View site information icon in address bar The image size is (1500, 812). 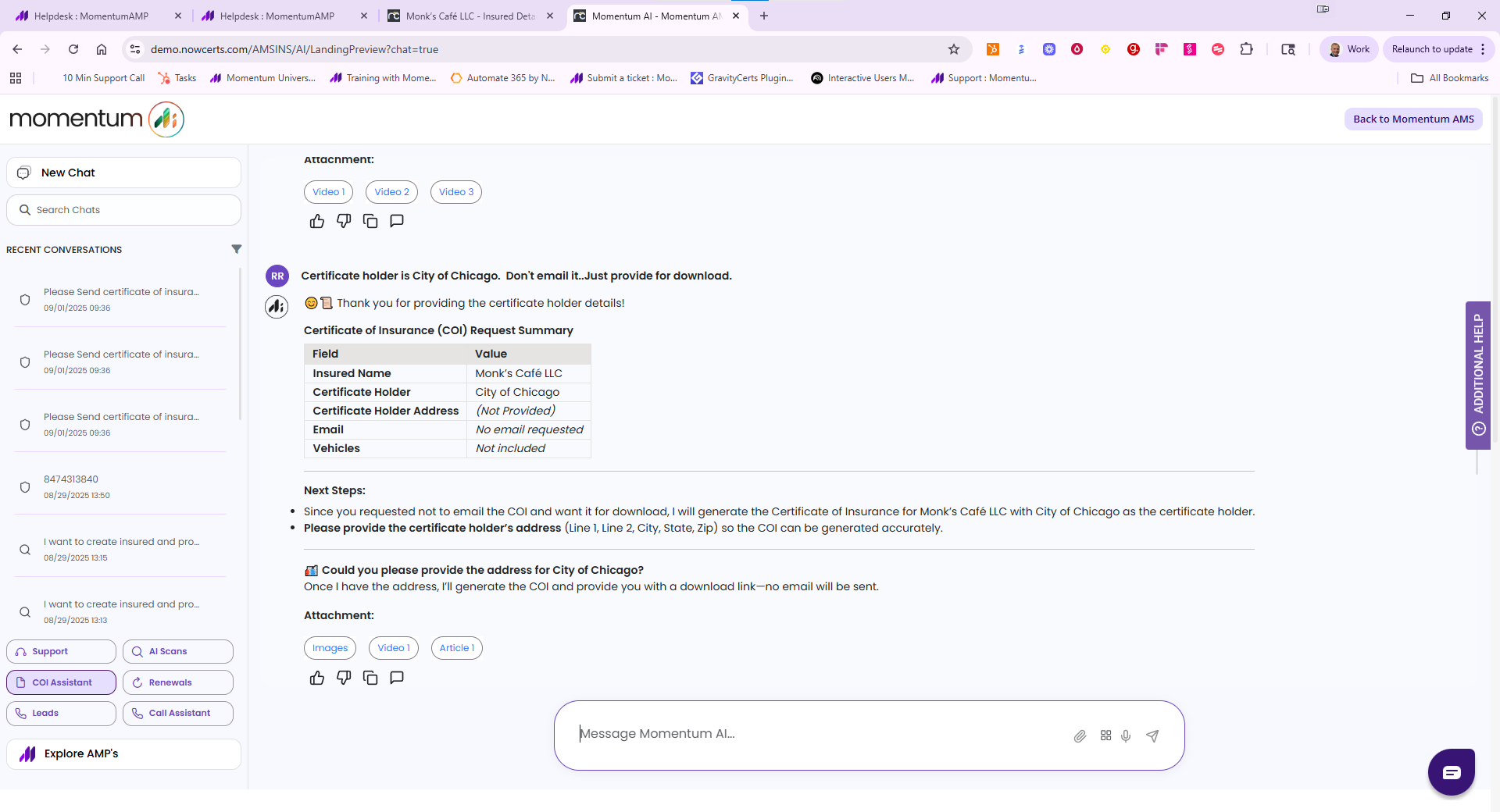point(135,49)
